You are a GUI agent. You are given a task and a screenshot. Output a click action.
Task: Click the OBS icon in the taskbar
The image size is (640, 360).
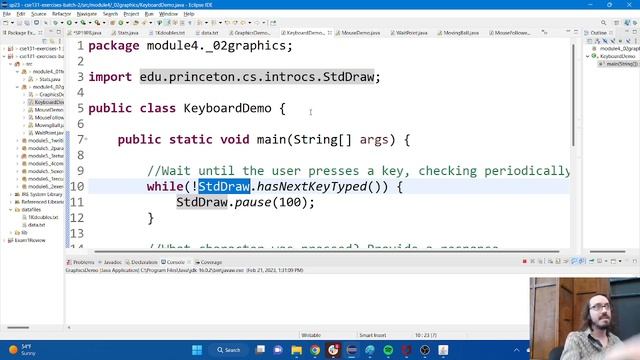pyautogui.click(x=425, y=350)
